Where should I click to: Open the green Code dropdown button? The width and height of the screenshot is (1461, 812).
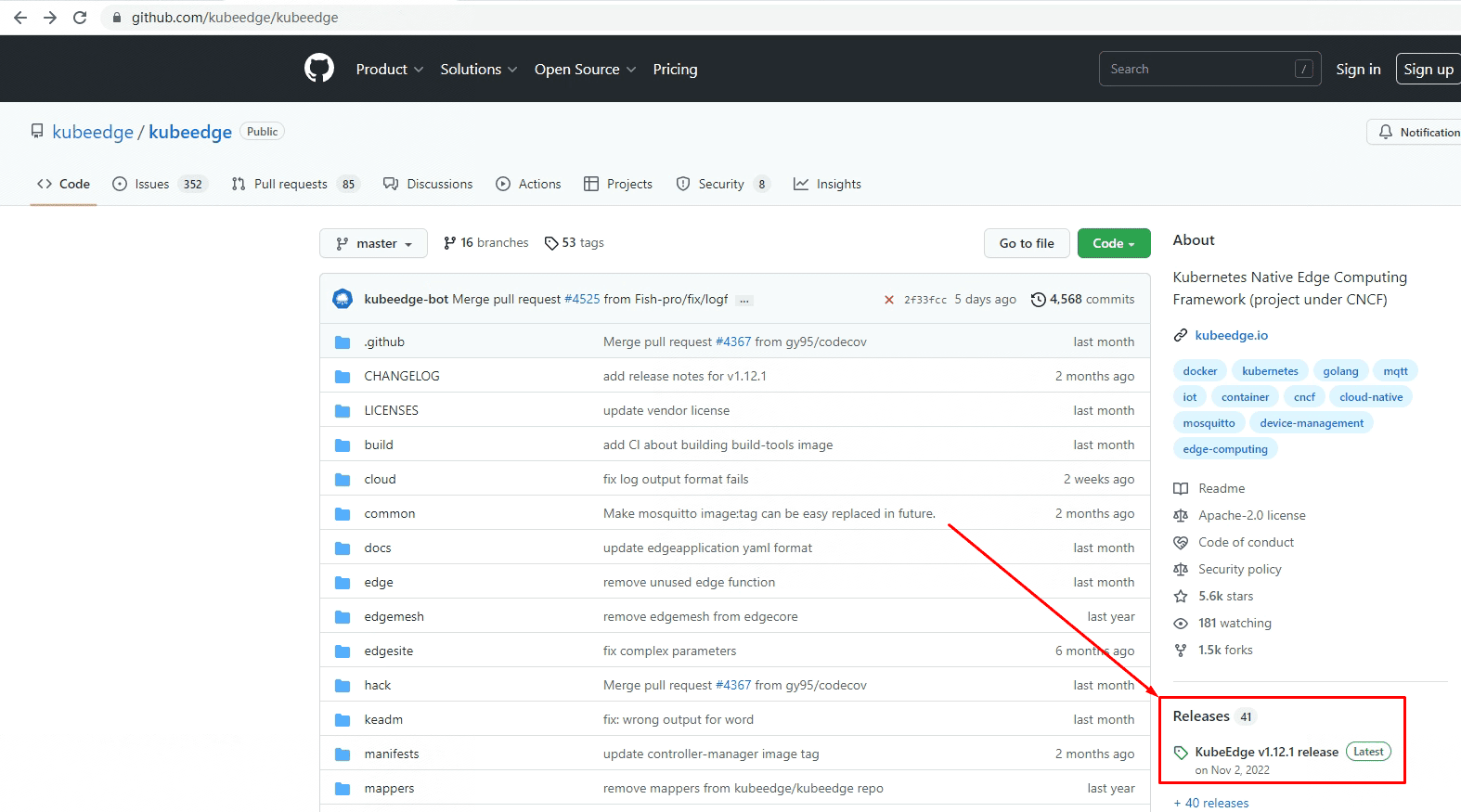coord(1114,243)
